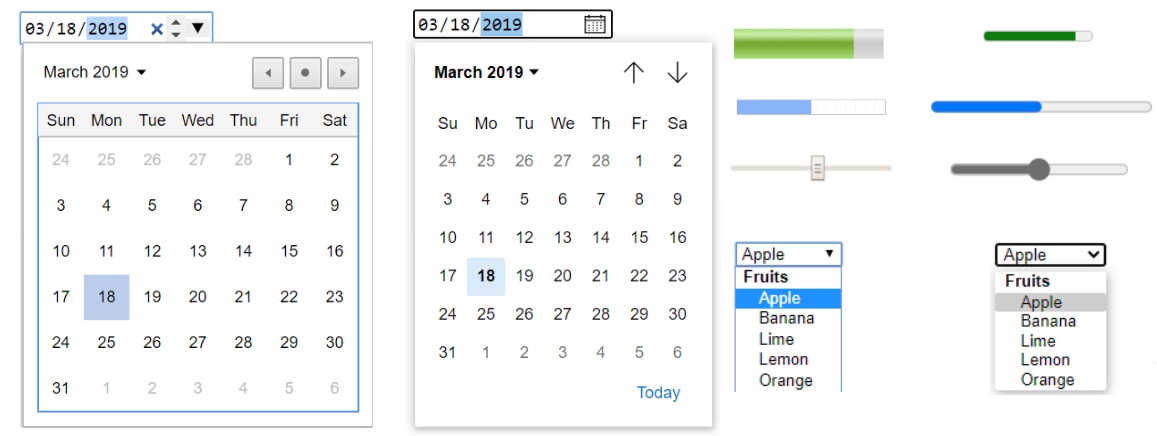Click the date spinner arrows in left input
The height and width of the screenshot is (436, 1157).
176,28
